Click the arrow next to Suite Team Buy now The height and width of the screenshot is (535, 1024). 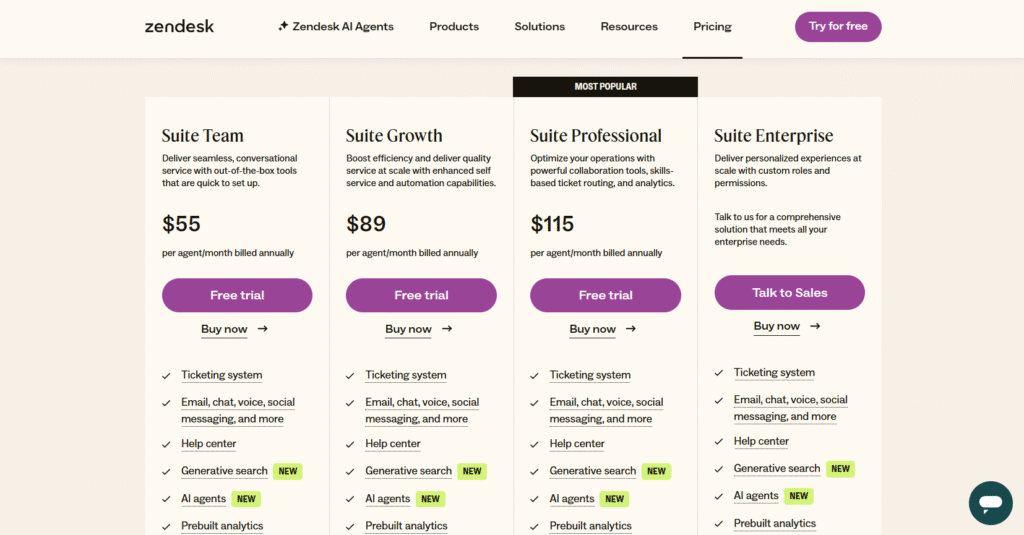click(263, 329)
